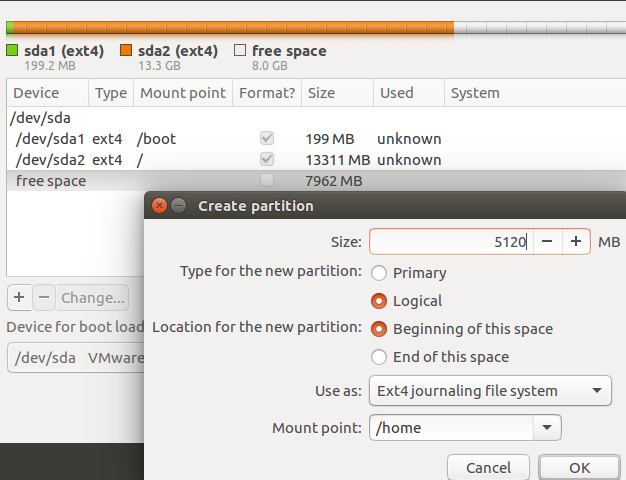Open the Use as filesystem dropdown

coord(490,391)
